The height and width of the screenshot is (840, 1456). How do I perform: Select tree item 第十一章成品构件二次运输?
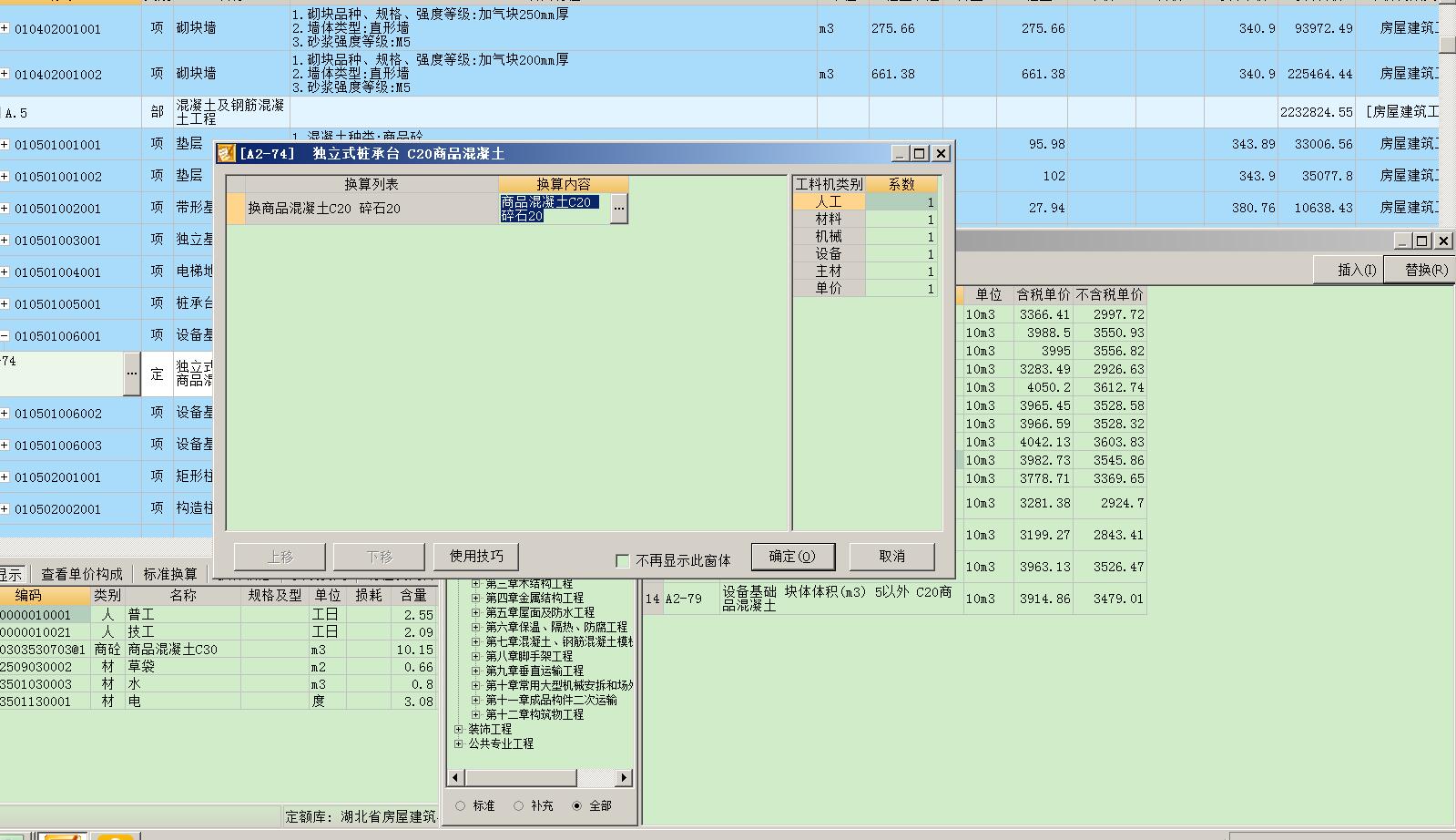point(551,700)
